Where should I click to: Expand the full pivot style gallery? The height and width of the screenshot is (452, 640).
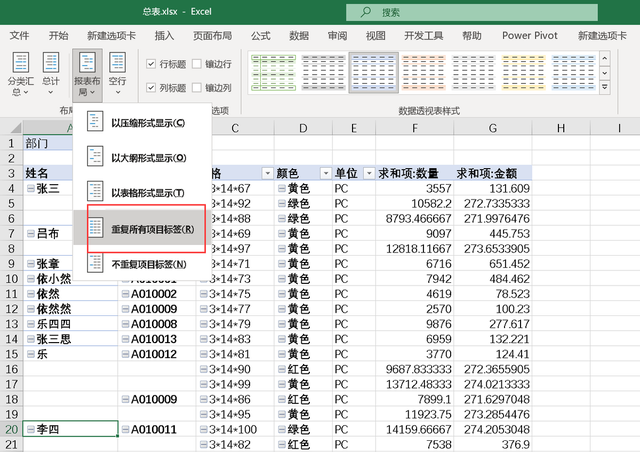pos(604,87)
